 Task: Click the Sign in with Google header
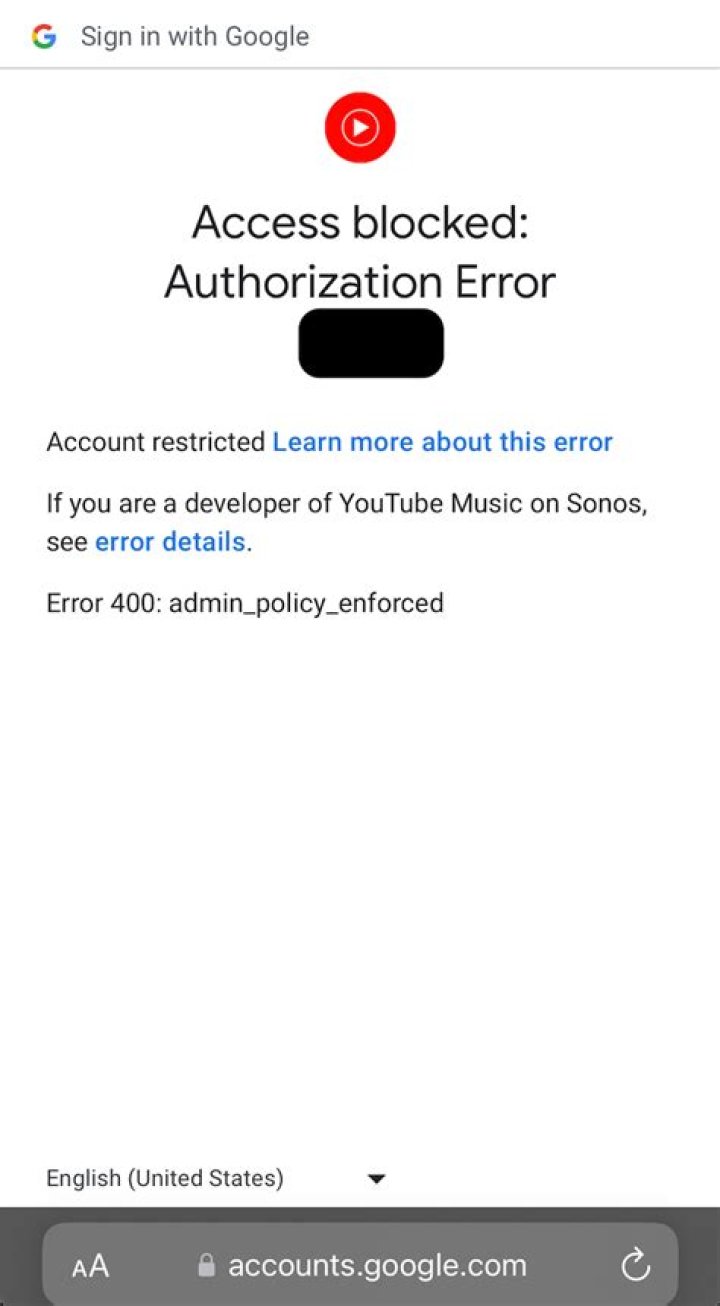195,37
